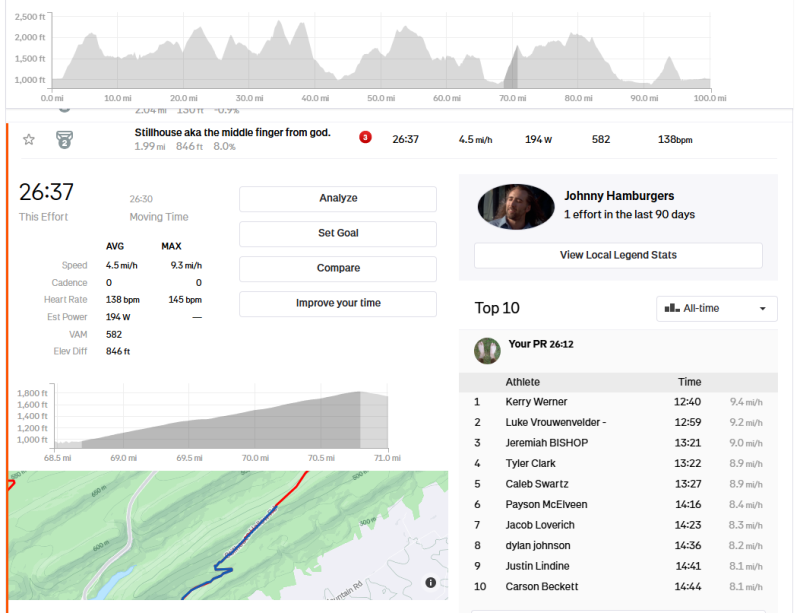The width and height of the screenshot is (800, 613).
Task: Click the Analyze button
Action: click(x=338, y=199)
